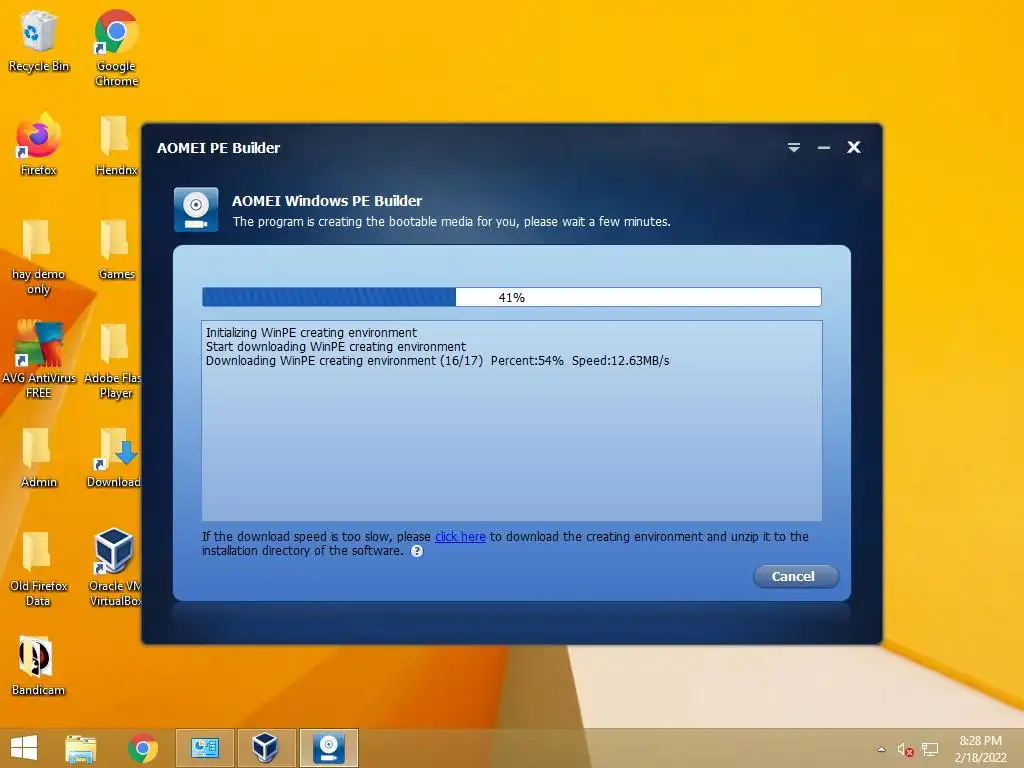The height and width of the screenshot is (768, 1024).
Task: Select the Firefox desktop shortcut
Action: pos(39,144)
